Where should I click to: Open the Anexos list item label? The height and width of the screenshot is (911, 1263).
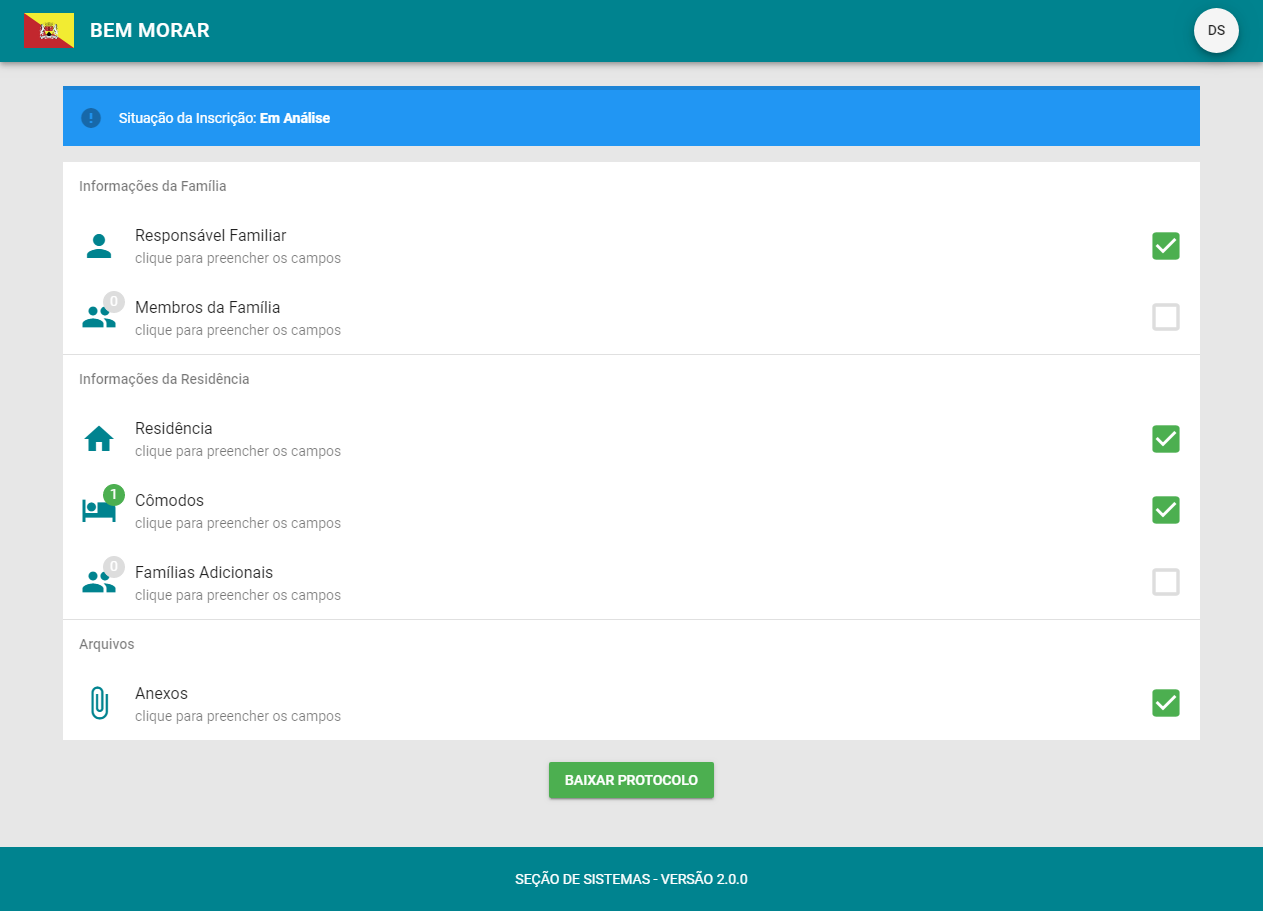(x=162, y=694)
